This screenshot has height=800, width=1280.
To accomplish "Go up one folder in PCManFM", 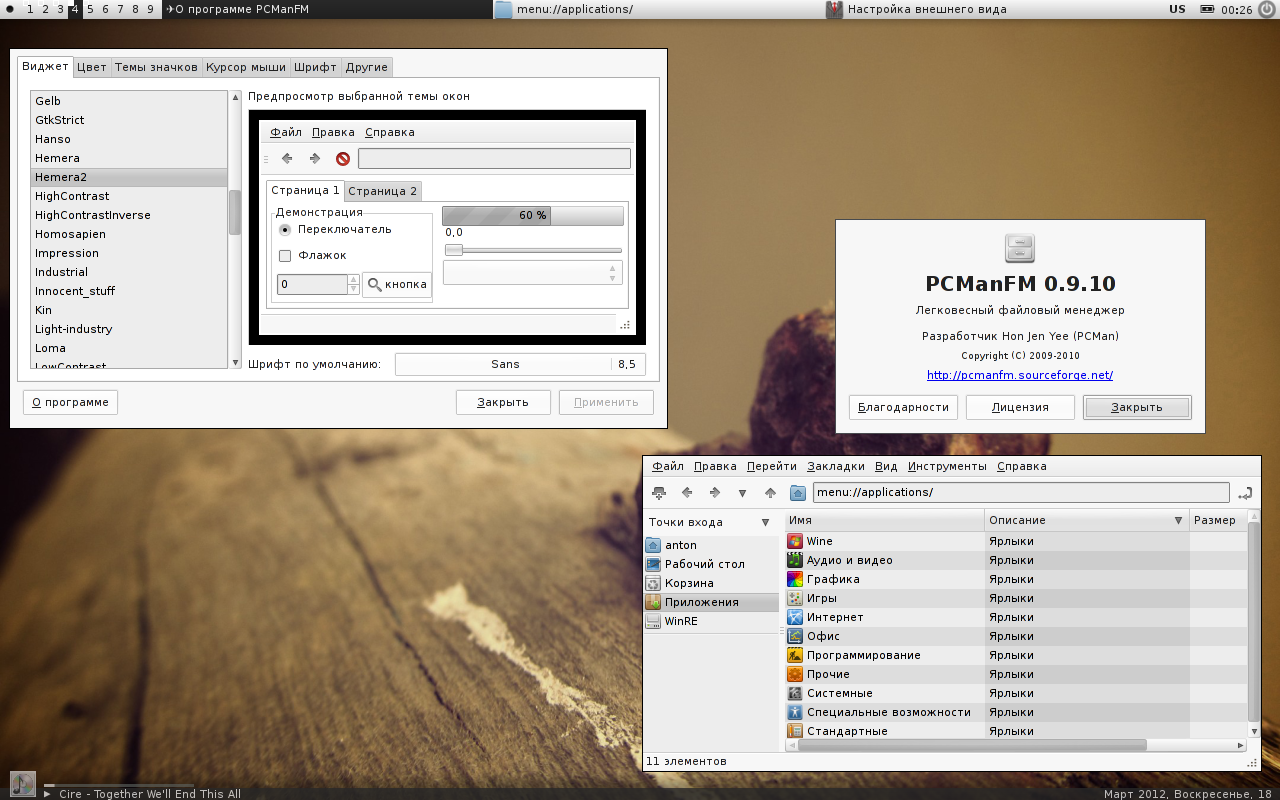I will 770,492.
